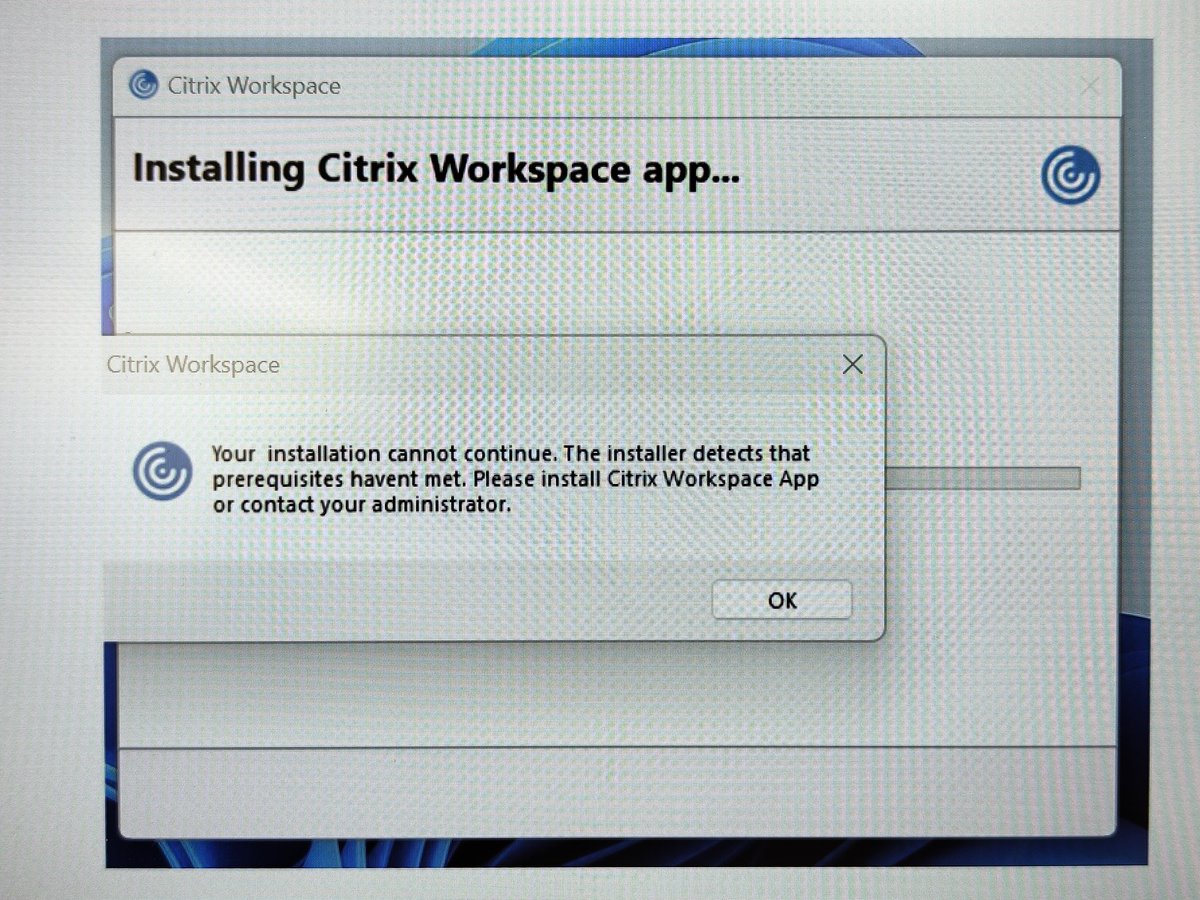The height and width of the screenshot is (900, 1200).
Task: Click the installer progress bar
Action: point(982,478)
